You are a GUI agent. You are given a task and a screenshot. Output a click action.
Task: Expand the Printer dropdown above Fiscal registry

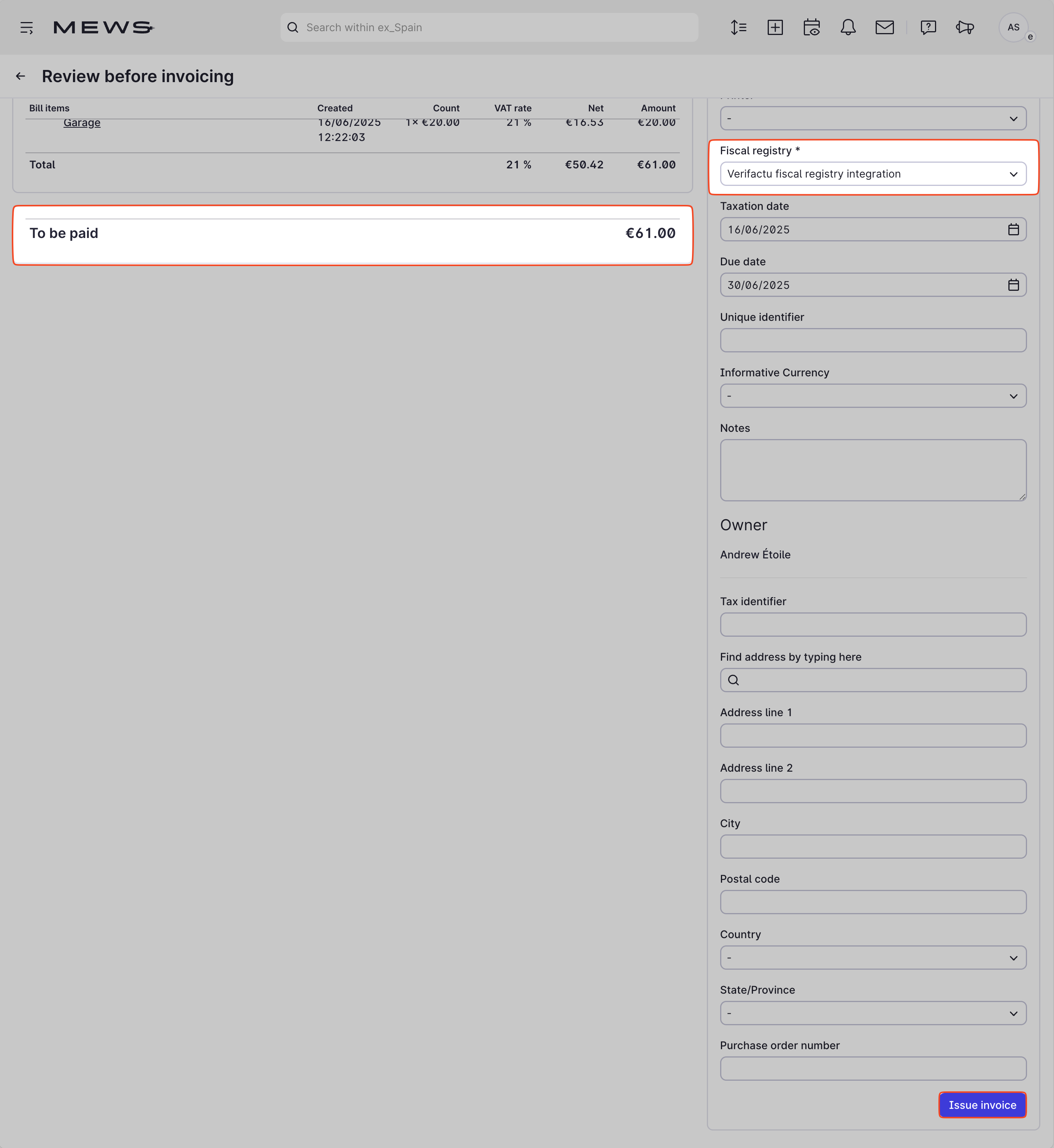click(873, 119)
